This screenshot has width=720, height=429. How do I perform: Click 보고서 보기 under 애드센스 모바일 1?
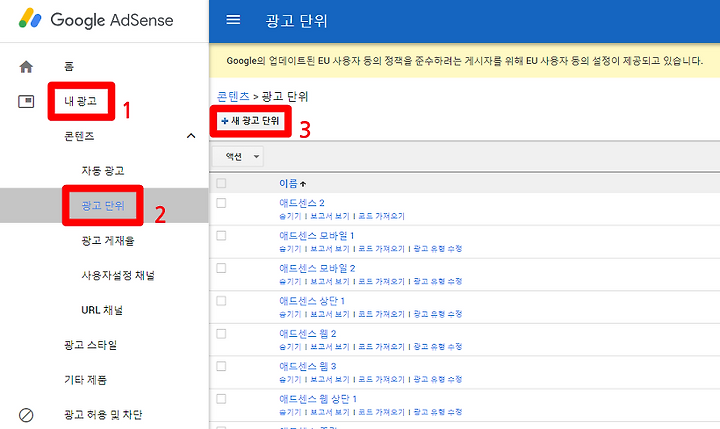click(330, 248)
